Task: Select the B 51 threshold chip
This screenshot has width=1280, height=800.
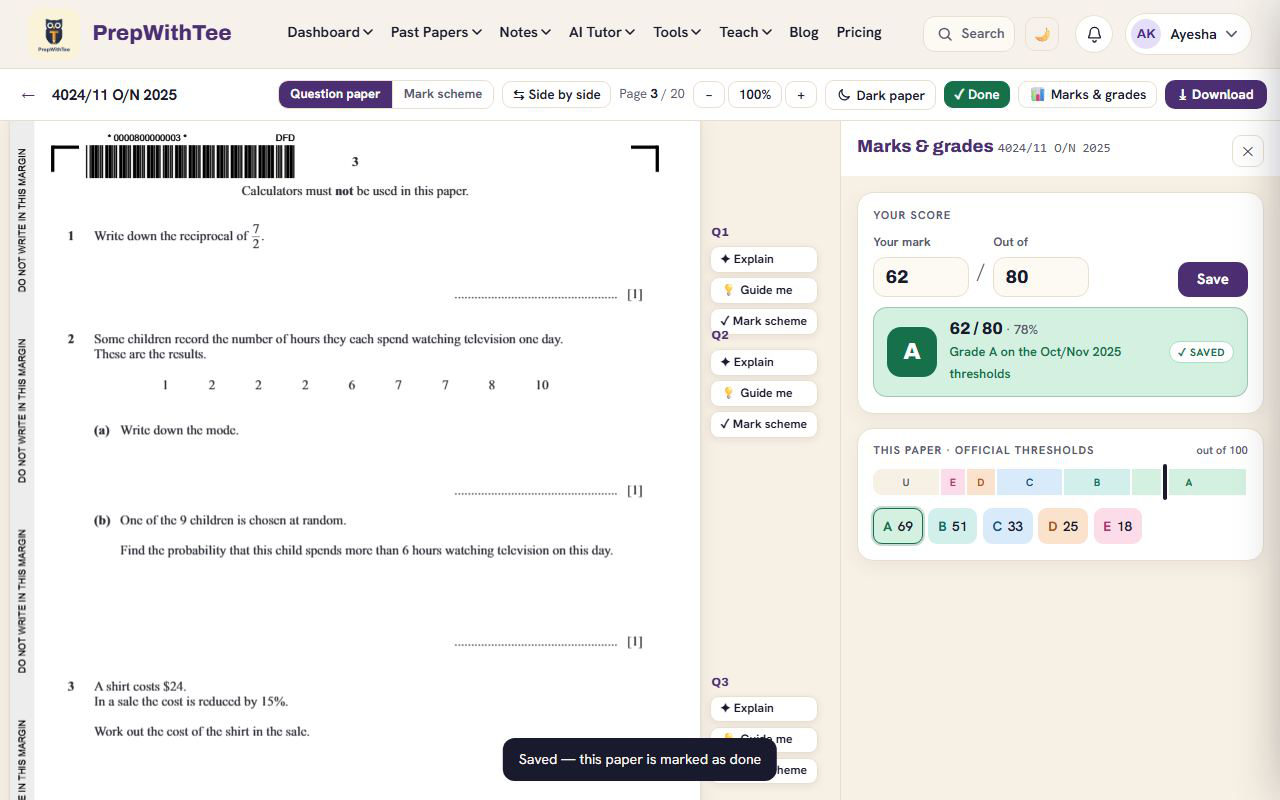Action: [952, 526]
